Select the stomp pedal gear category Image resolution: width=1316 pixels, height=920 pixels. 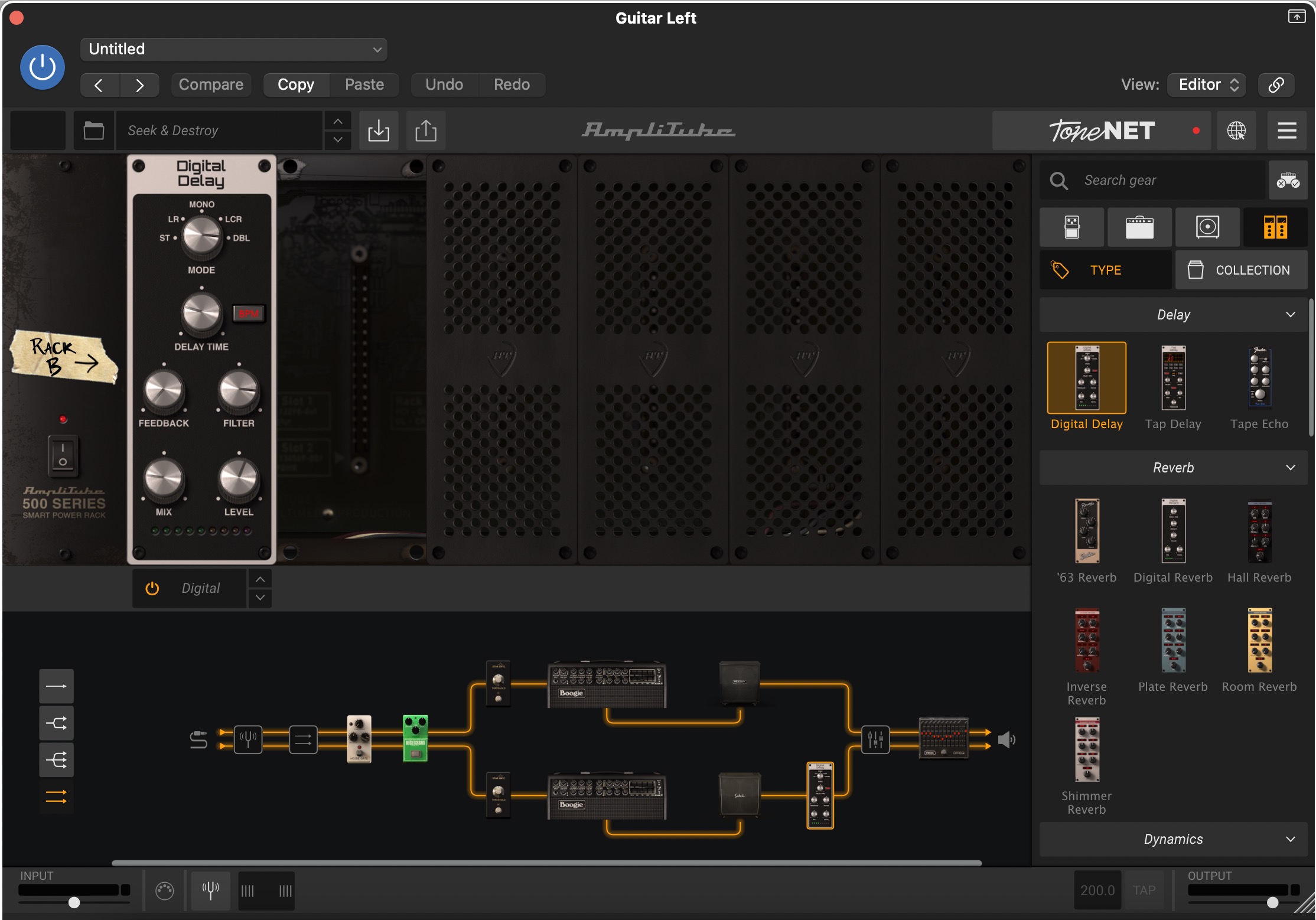(x=1071, y=227)
